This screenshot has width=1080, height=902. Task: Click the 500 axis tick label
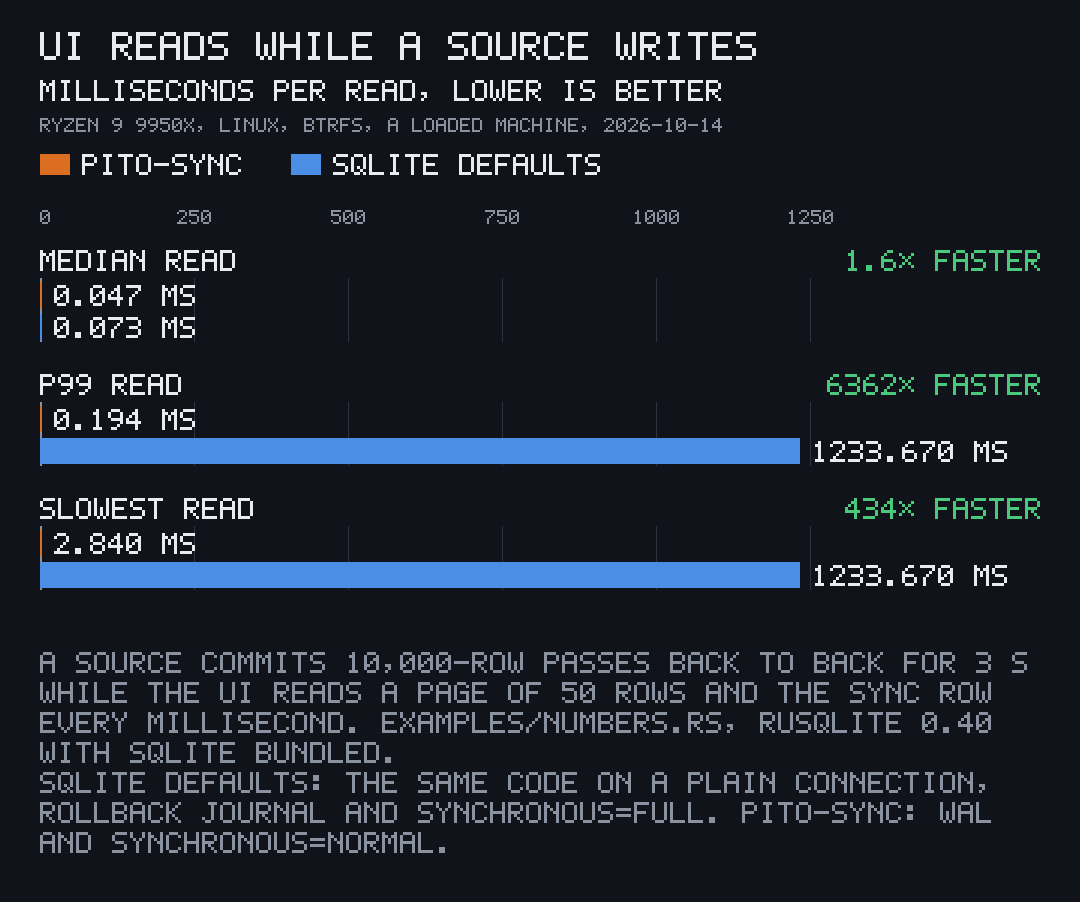[x=348, y=218]
